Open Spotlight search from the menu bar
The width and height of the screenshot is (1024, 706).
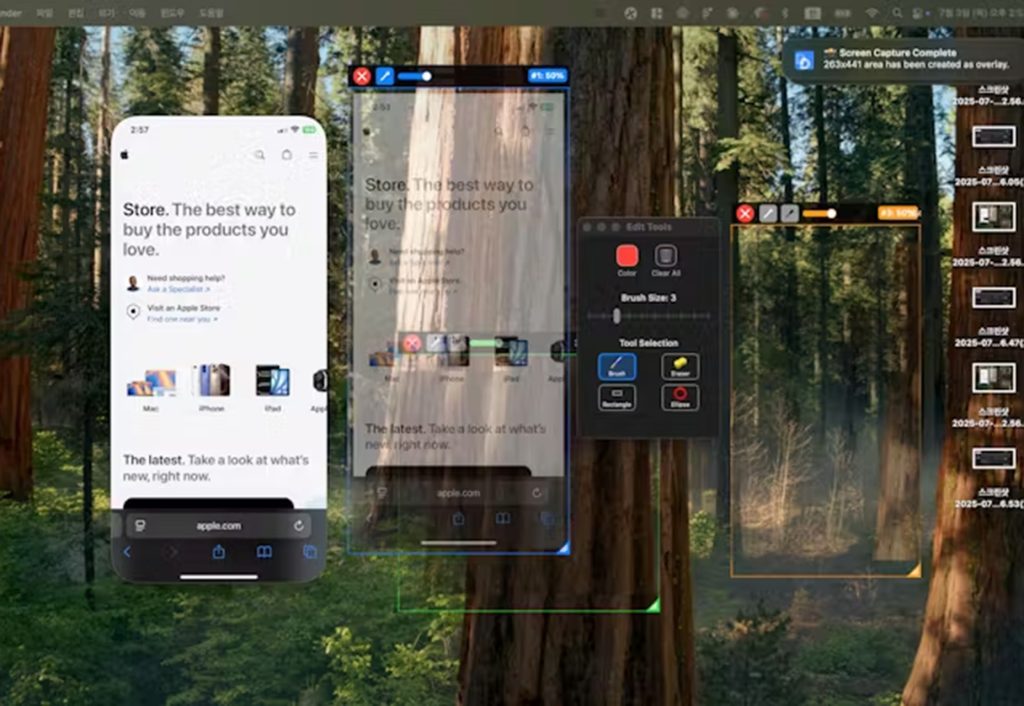point(897,13)
